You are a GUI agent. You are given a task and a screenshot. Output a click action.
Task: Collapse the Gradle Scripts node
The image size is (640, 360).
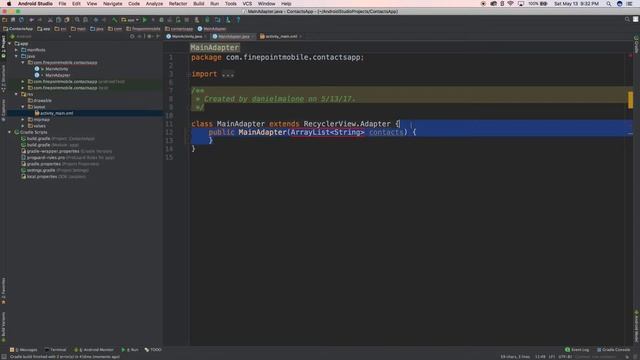10,132
